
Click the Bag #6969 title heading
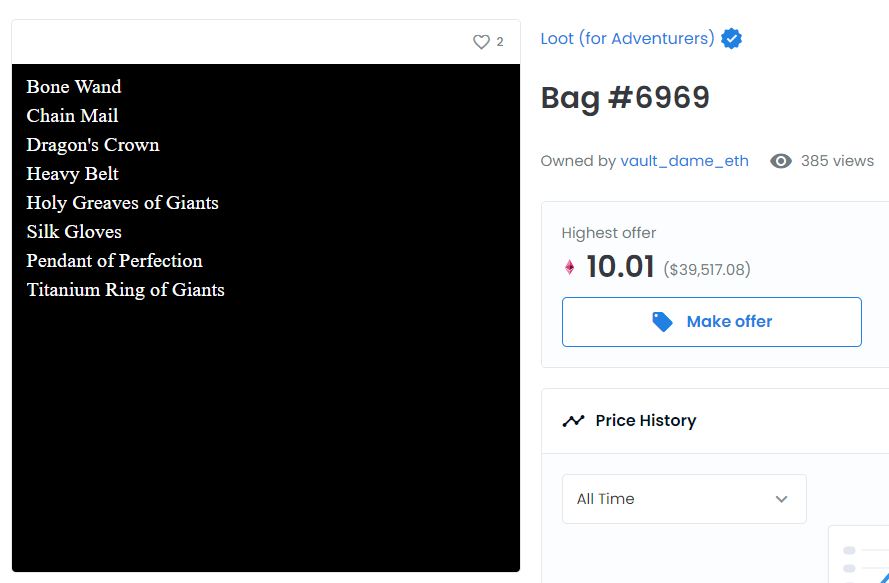(625, 98)
